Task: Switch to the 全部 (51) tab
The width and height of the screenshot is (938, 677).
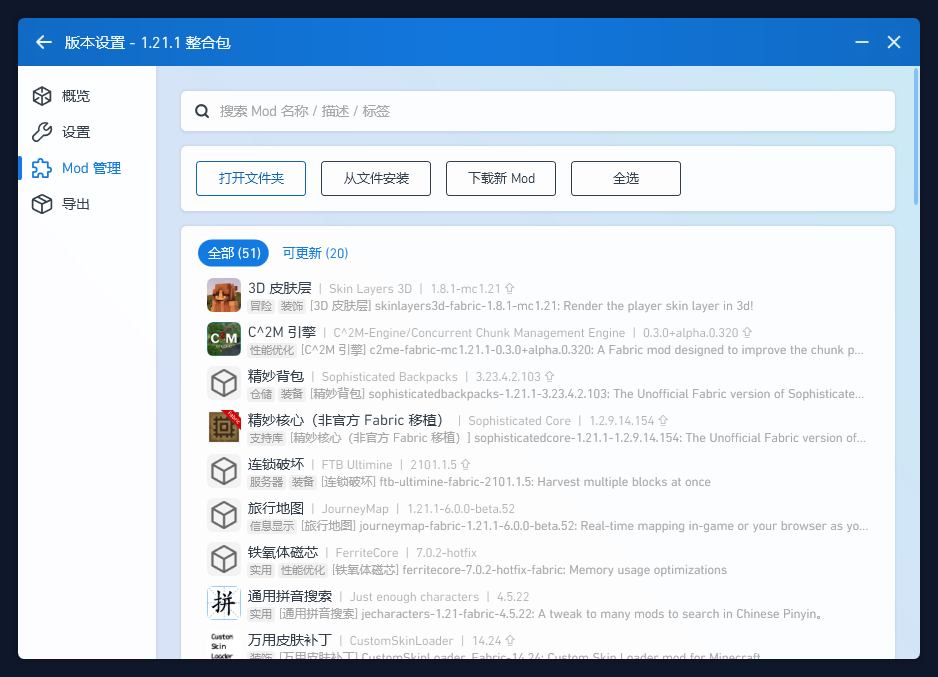Action: 234,253
